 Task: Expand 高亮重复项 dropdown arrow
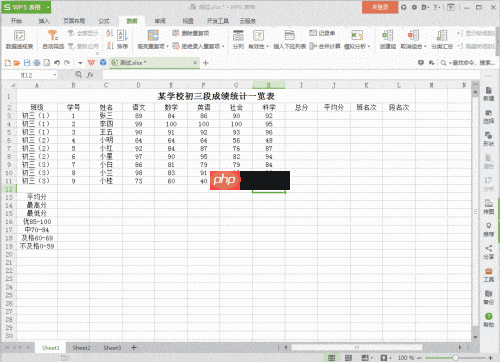coord(168,46)
